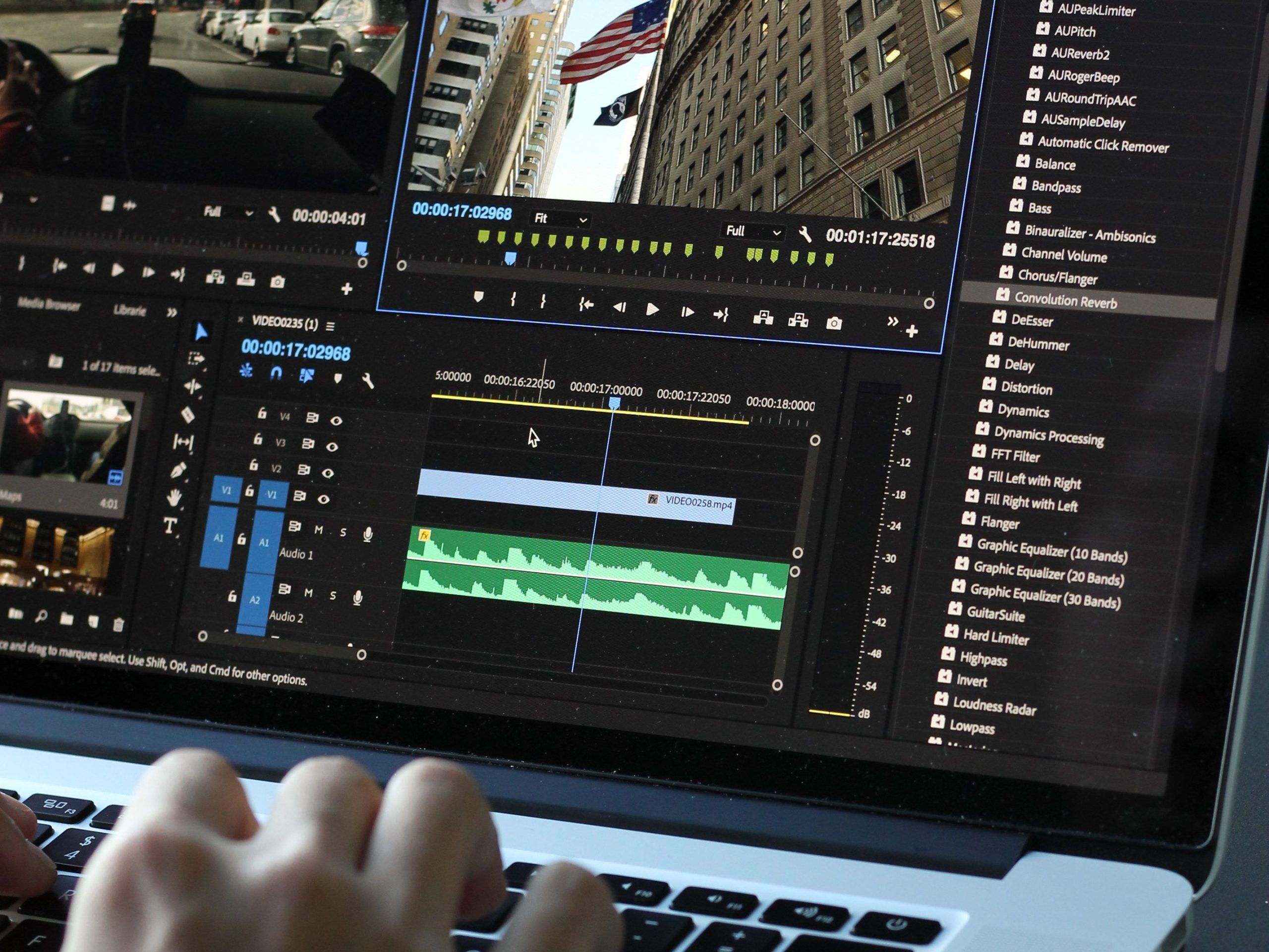Open Program monitor Full resolution dropdown
The image size is (1269, 952).
[752, 232]
